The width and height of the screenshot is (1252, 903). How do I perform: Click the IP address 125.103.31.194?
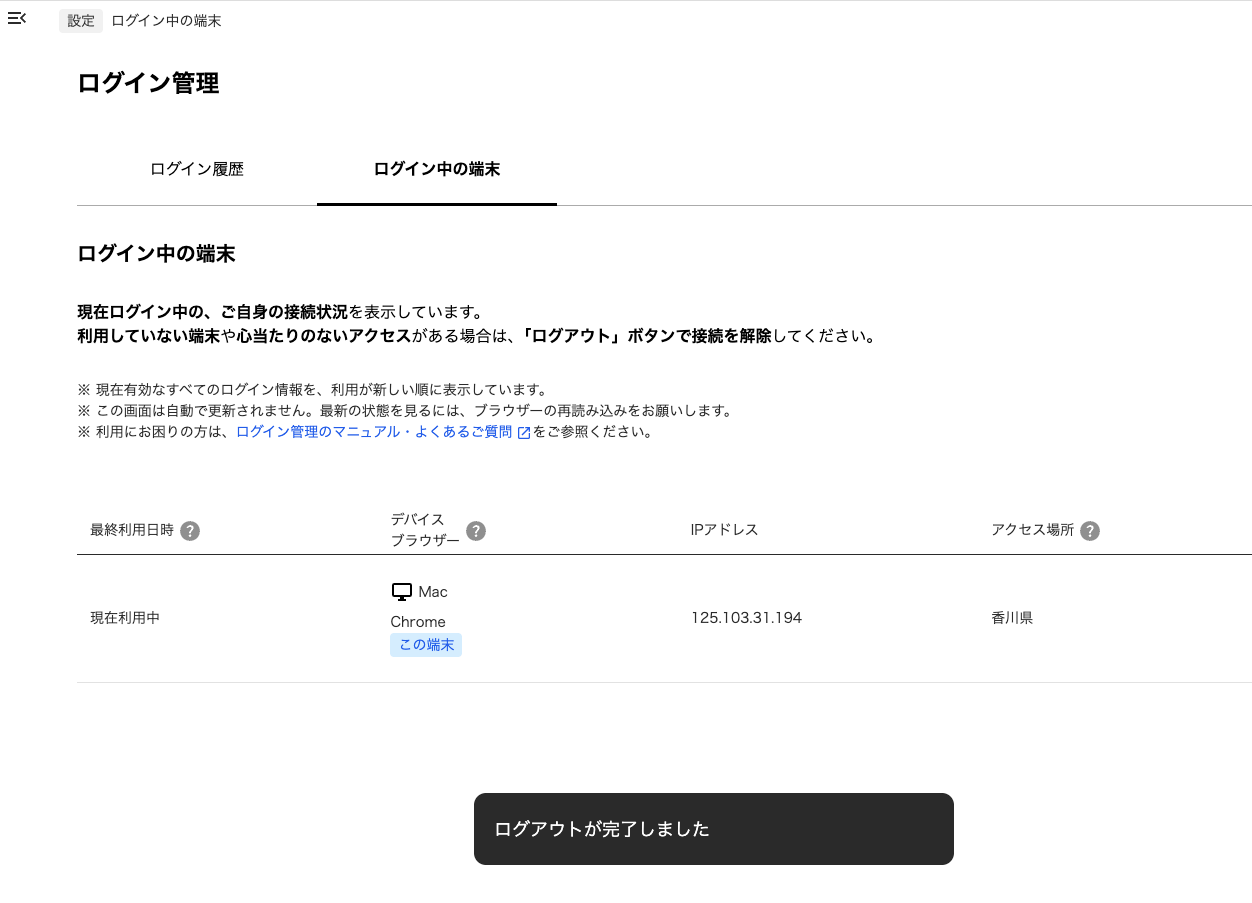(747, 617)
